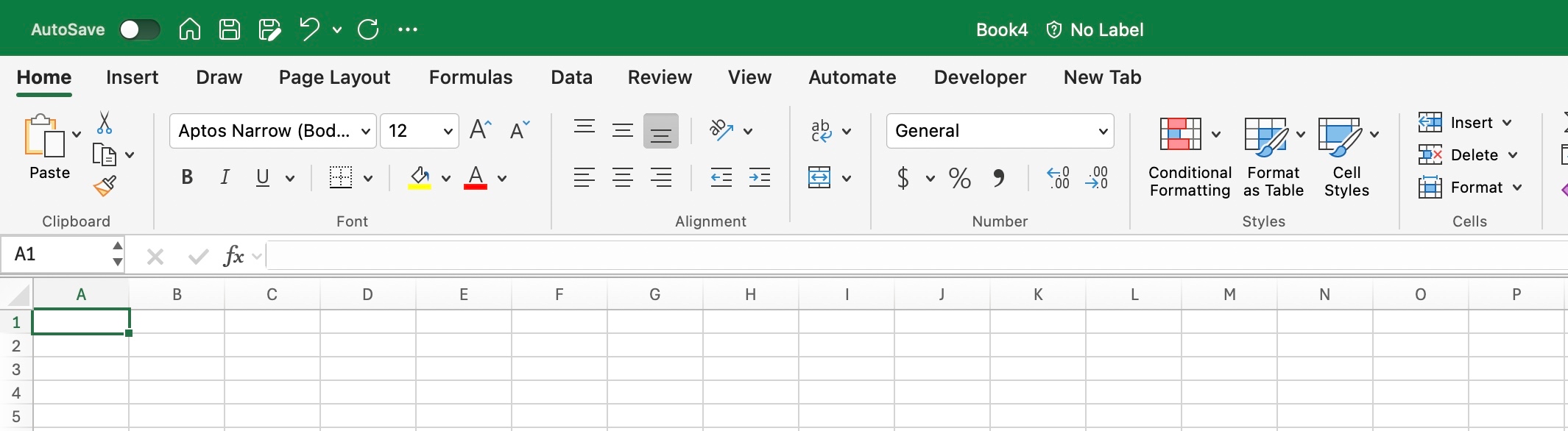Increase indent in Alignment group
This screenshot has height=431, width=1568.
click(x=760, y=177)
